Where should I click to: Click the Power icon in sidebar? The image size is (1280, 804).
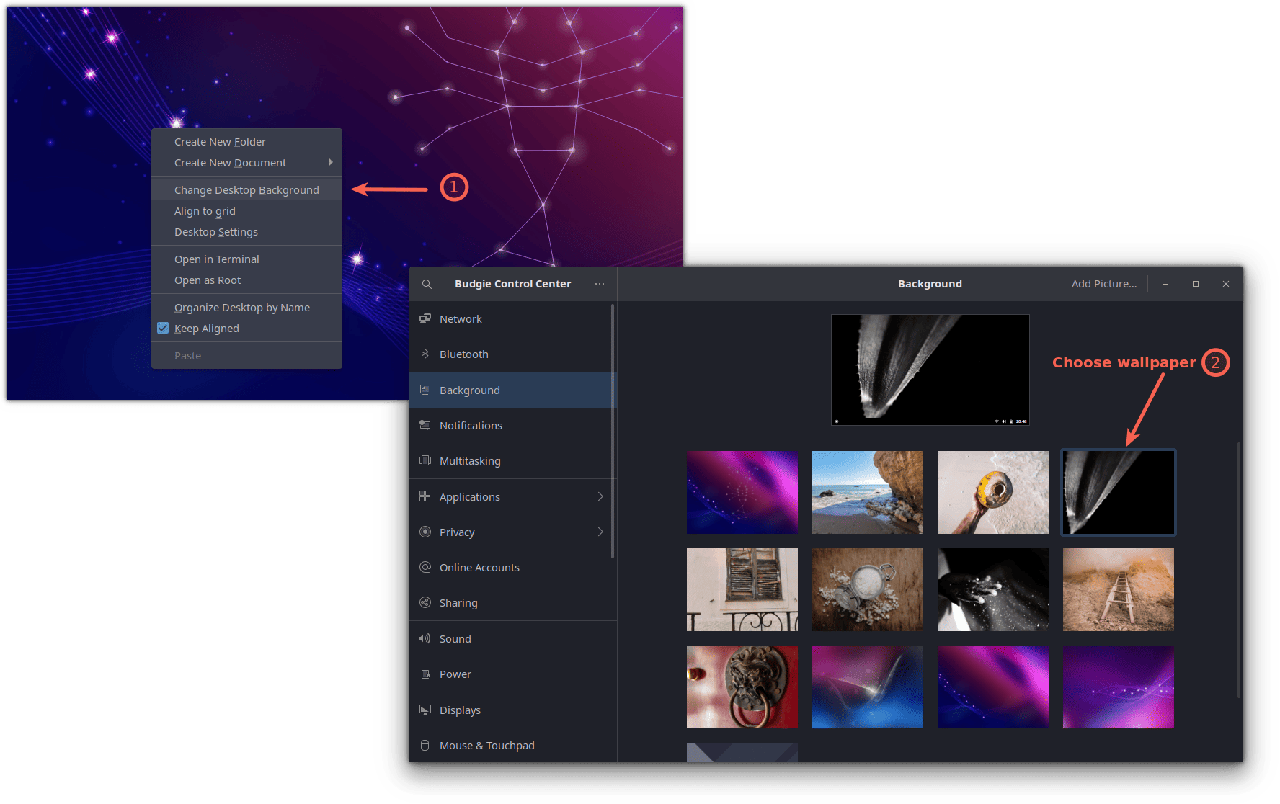425,674
